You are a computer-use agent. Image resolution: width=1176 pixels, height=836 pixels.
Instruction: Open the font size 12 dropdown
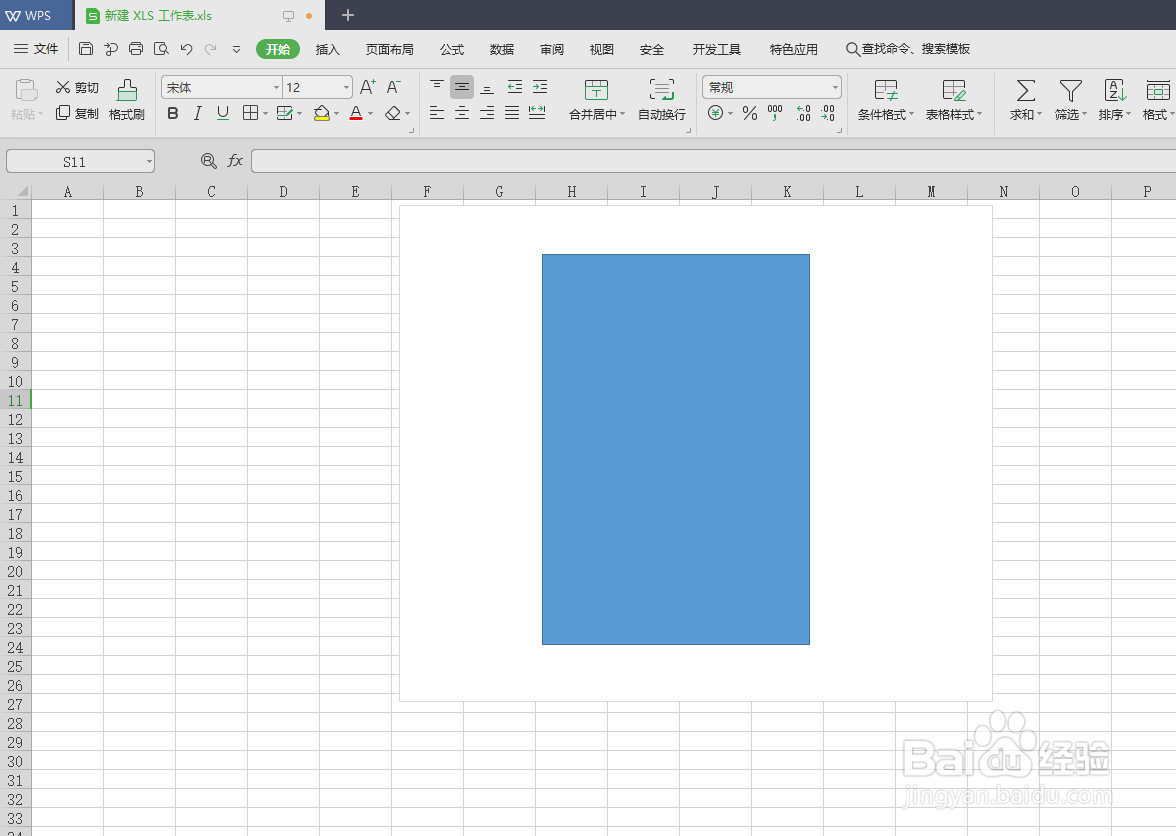(x=346, y=88)
